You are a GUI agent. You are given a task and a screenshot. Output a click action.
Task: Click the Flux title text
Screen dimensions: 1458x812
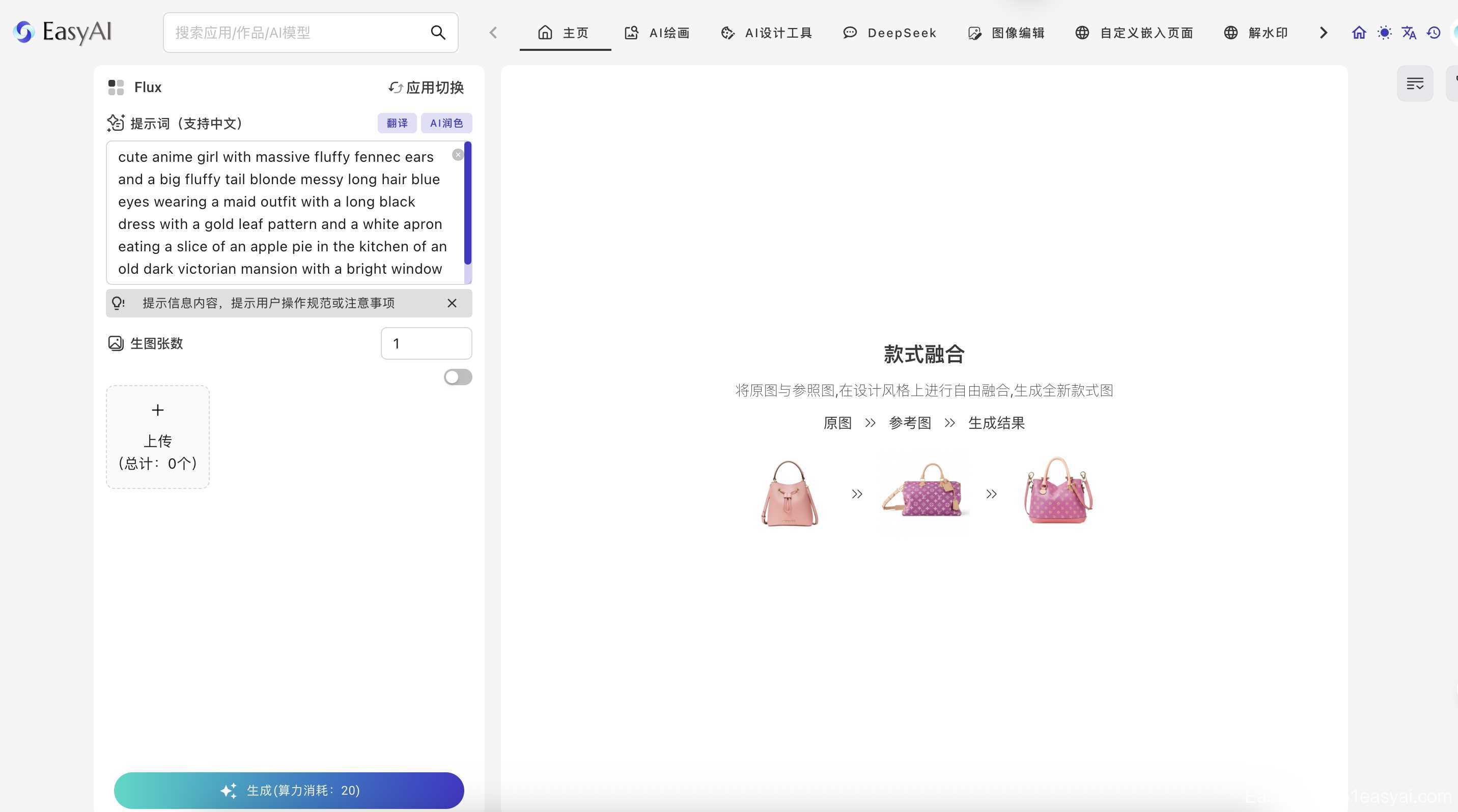click(x=148, y=87)
